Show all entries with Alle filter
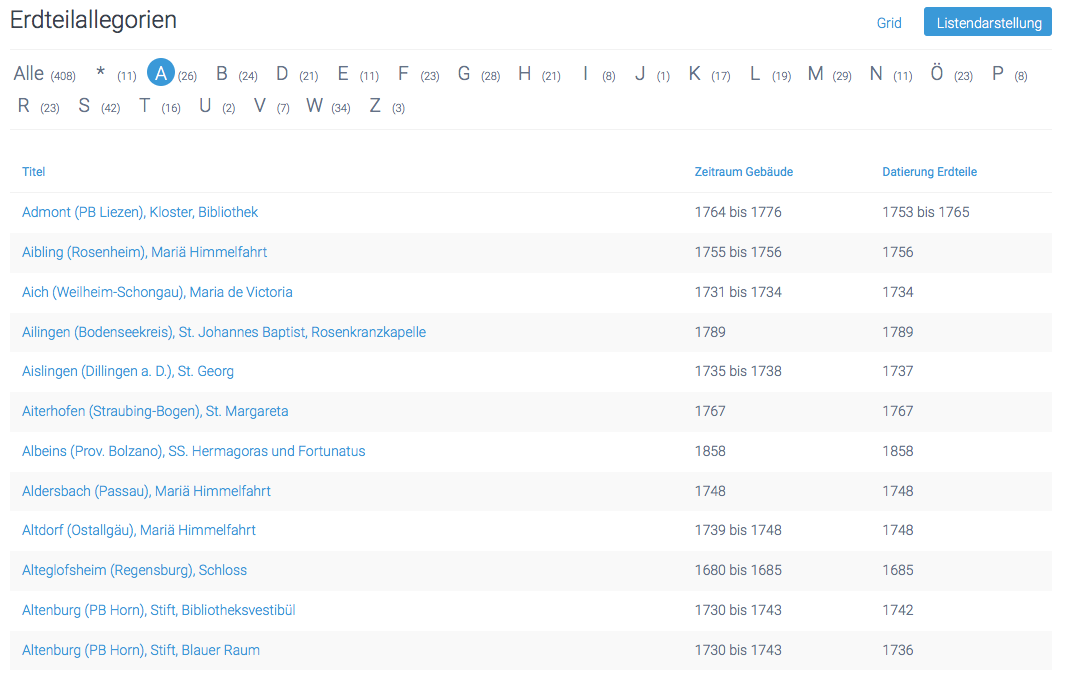 (x=29, y=74)
